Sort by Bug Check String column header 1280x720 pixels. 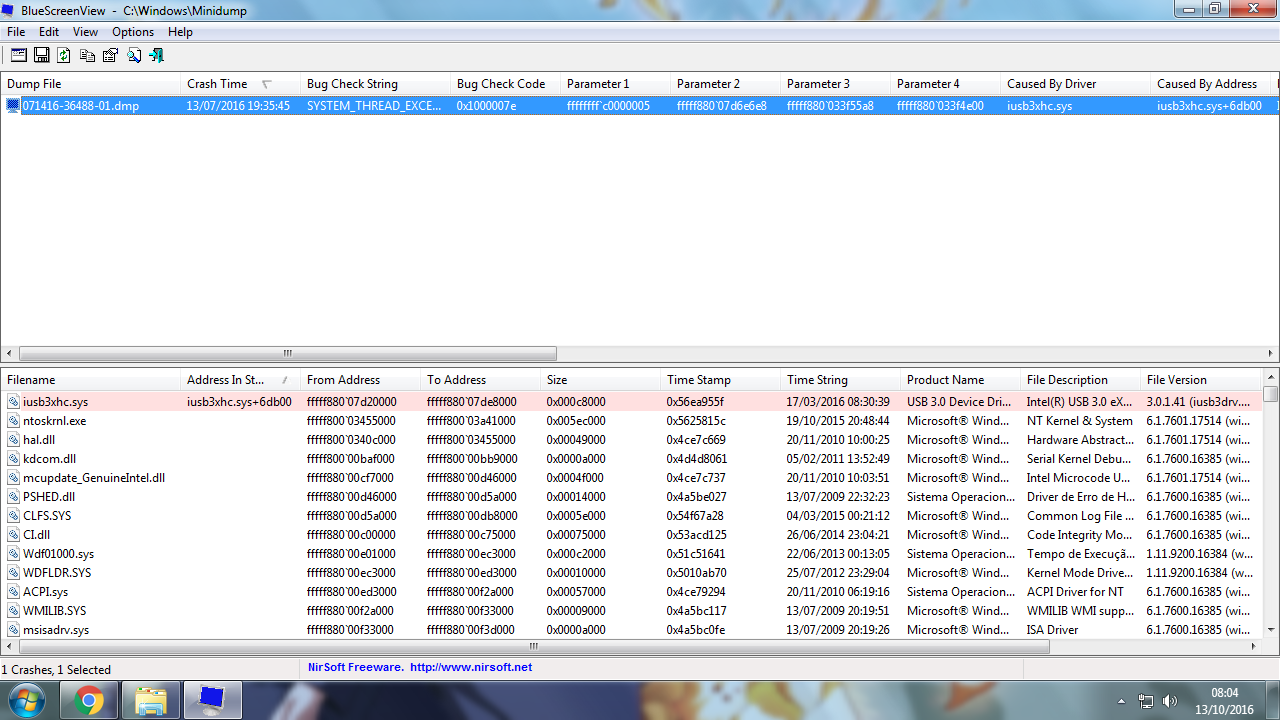click(376, 84)
